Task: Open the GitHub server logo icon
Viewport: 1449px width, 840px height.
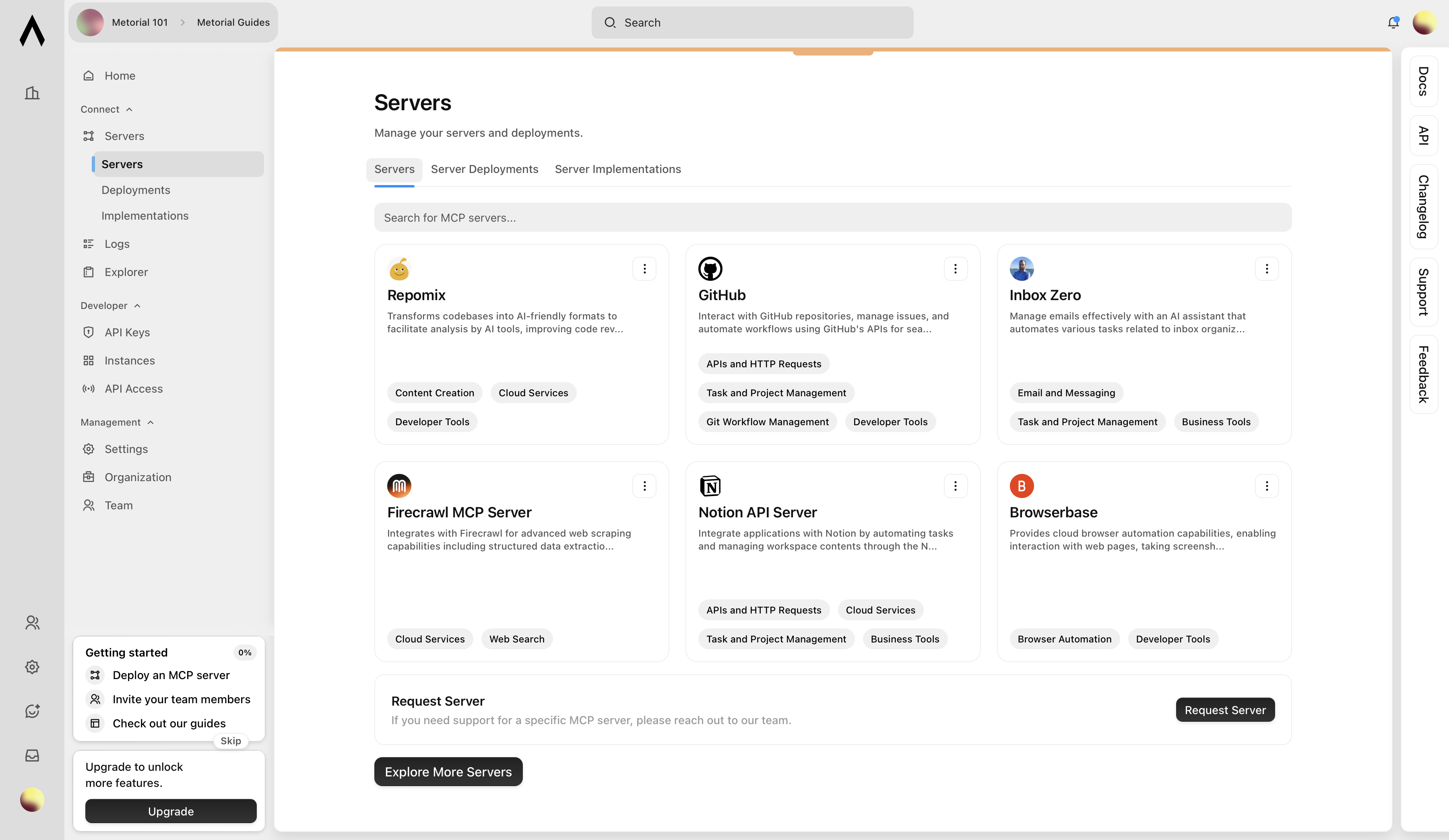Action: [x=710, y=268]
